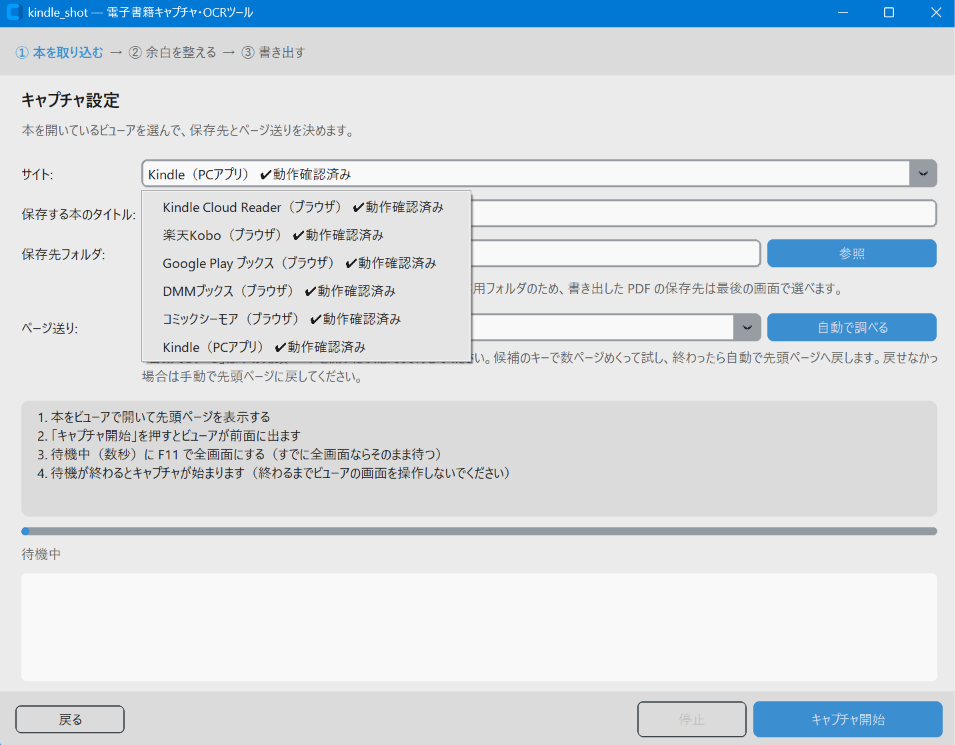Click the 自動で調べる button
The height and width of the screenshot is (745, 955).
(x=851, y=328)
